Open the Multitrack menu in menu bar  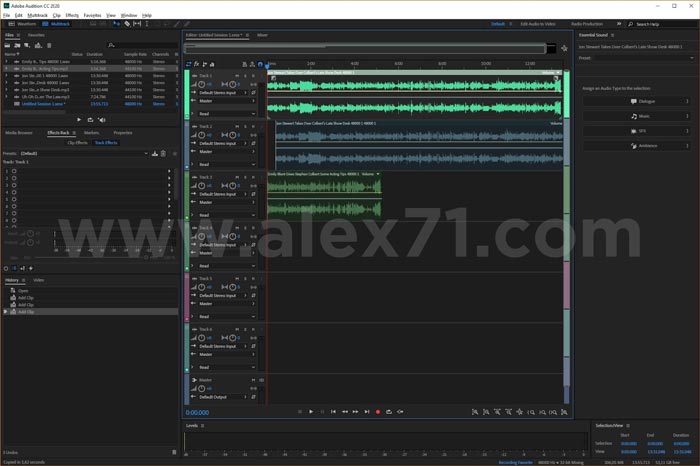(38, 15)
